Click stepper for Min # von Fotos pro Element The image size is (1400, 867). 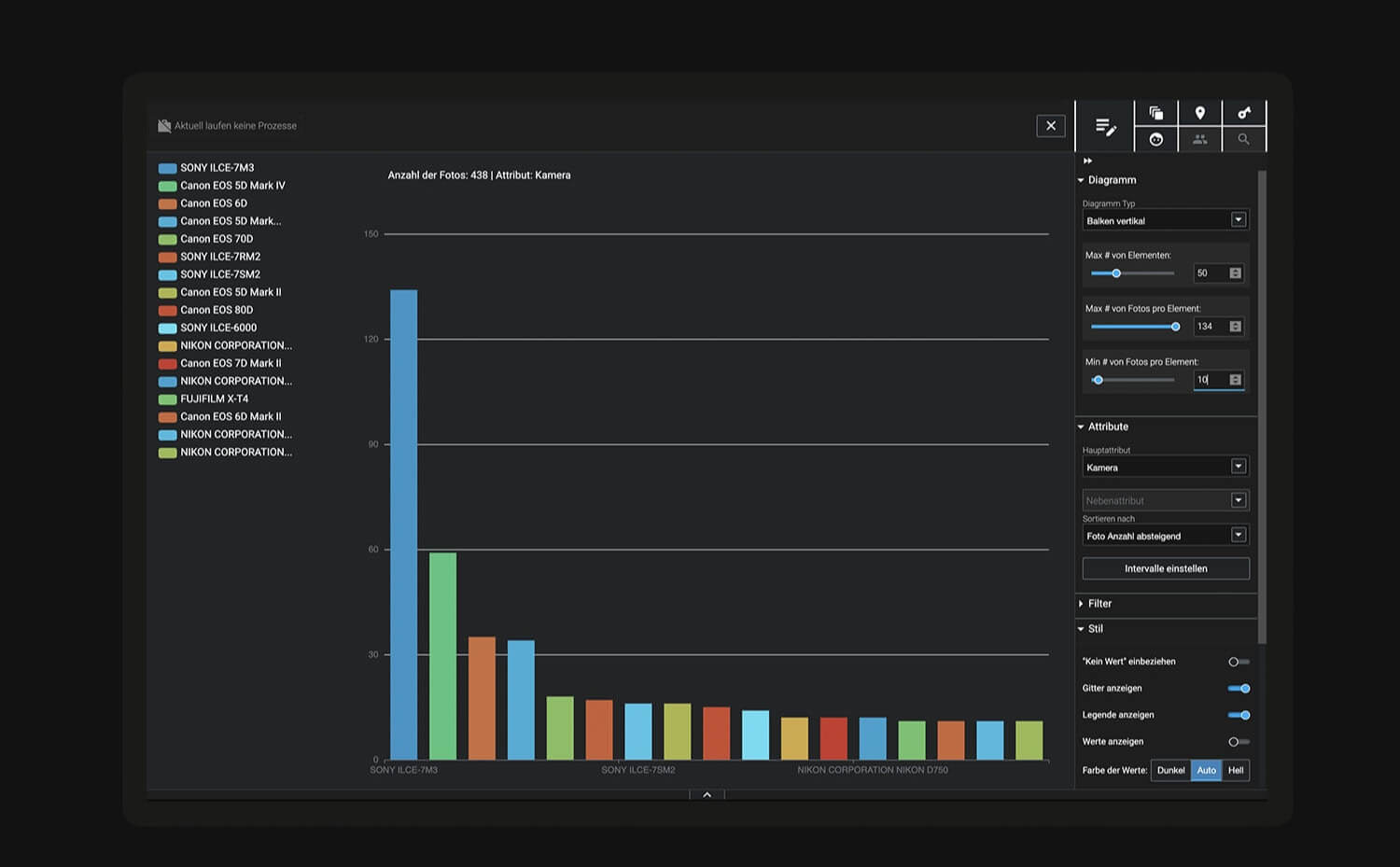(x=1236, y=380)
